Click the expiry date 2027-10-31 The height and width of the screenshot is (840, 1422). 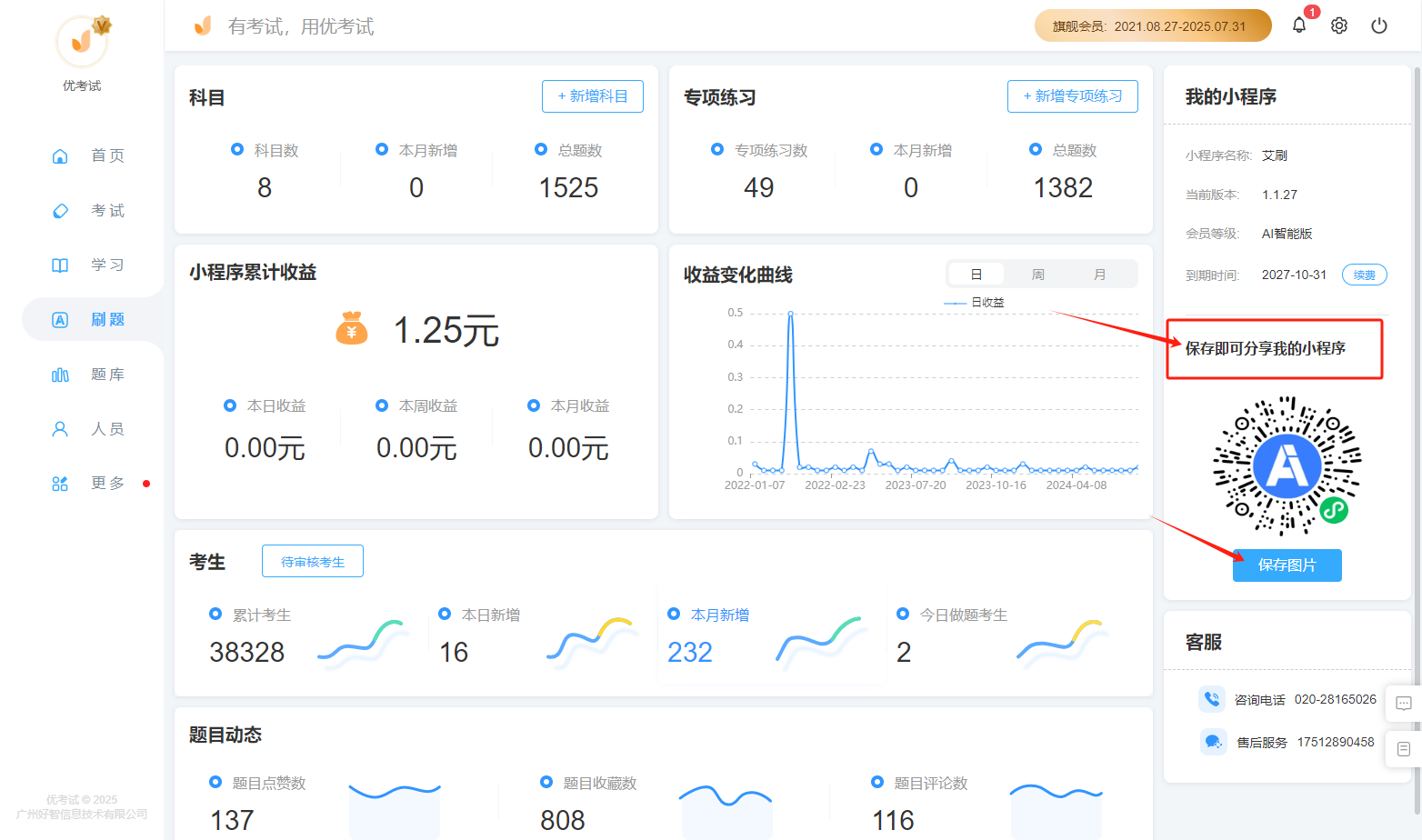(x=1294, y=275)
